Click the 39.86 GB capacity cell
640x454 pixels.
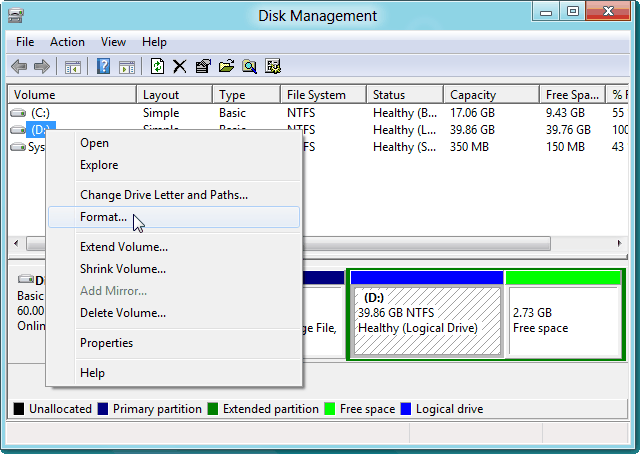tap(472, 130)
